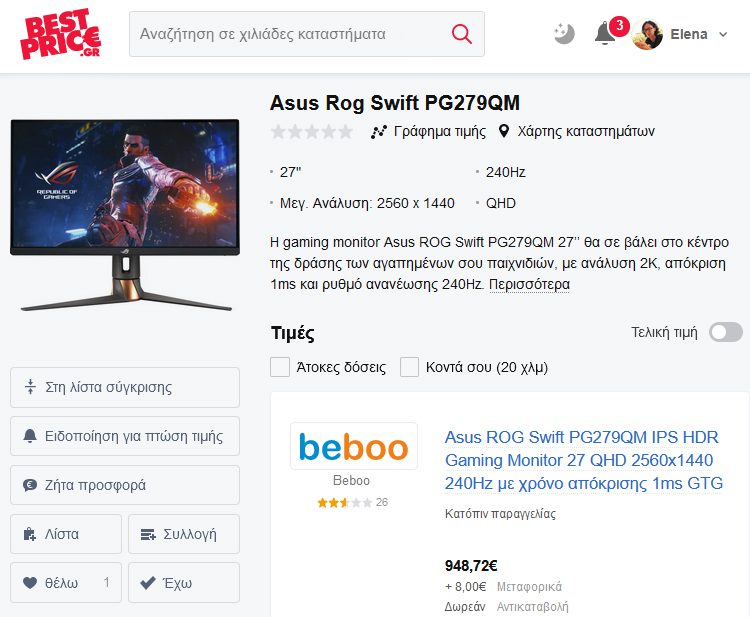Click the Beboo store logo
The image size is (750, 617).
click(353, 446)
